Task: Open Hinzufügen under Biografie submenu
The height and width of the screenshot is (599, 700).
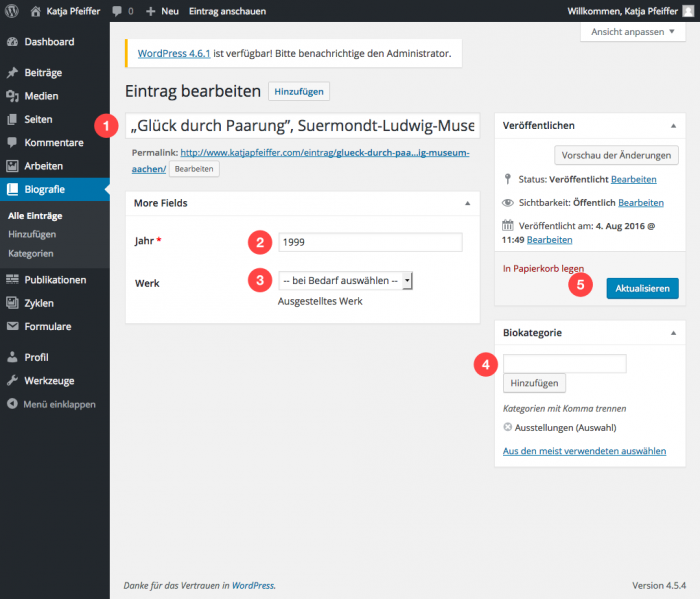Action: pos(32,234)
